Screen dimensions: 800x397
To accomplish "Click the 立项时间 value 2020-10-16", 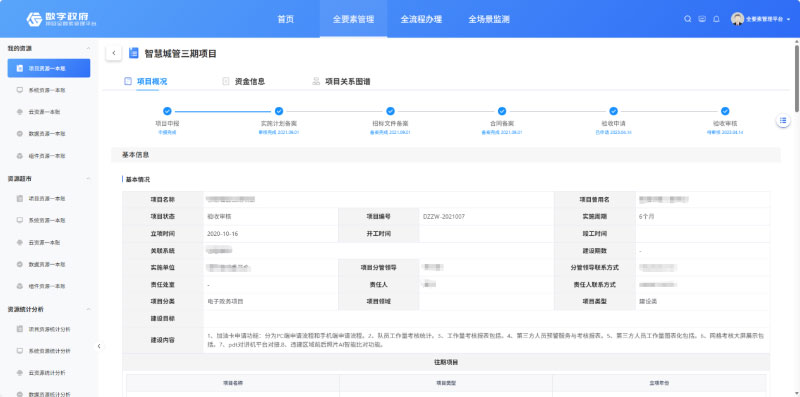I will pyautogui.click(x=223, y=234).
